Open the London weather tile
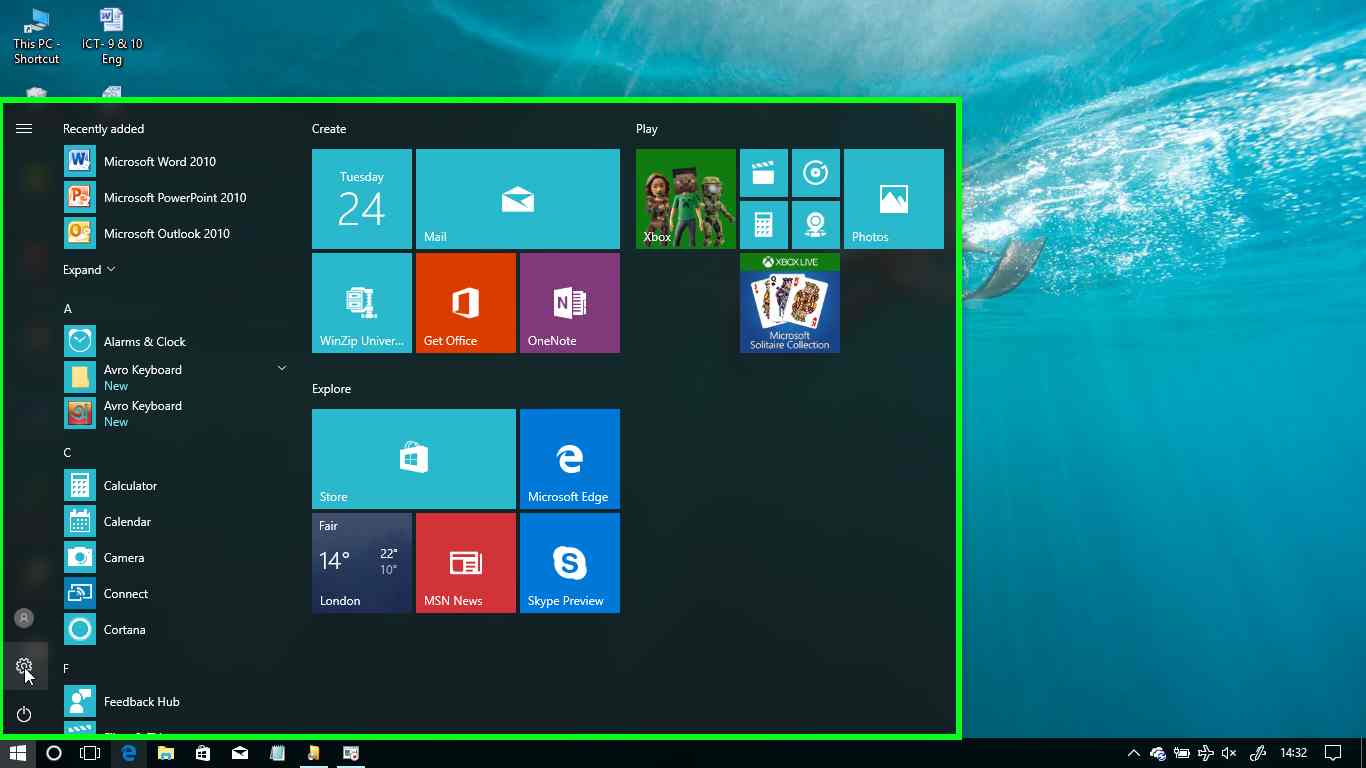Image resolution: width=1366 pixels, height=768 pixels. [362, 563]
